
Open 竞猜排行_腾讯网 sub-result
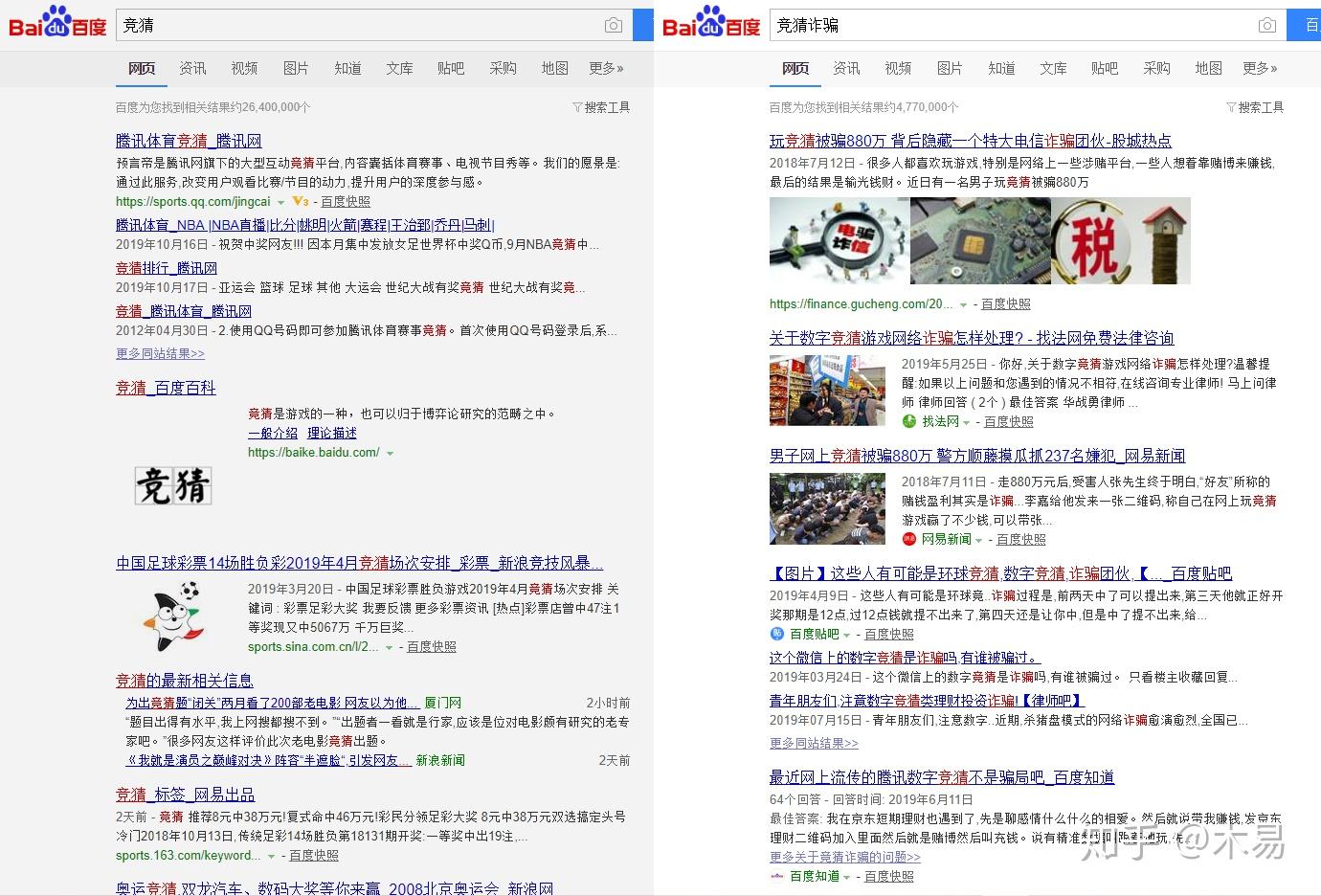tap(167, 268)
